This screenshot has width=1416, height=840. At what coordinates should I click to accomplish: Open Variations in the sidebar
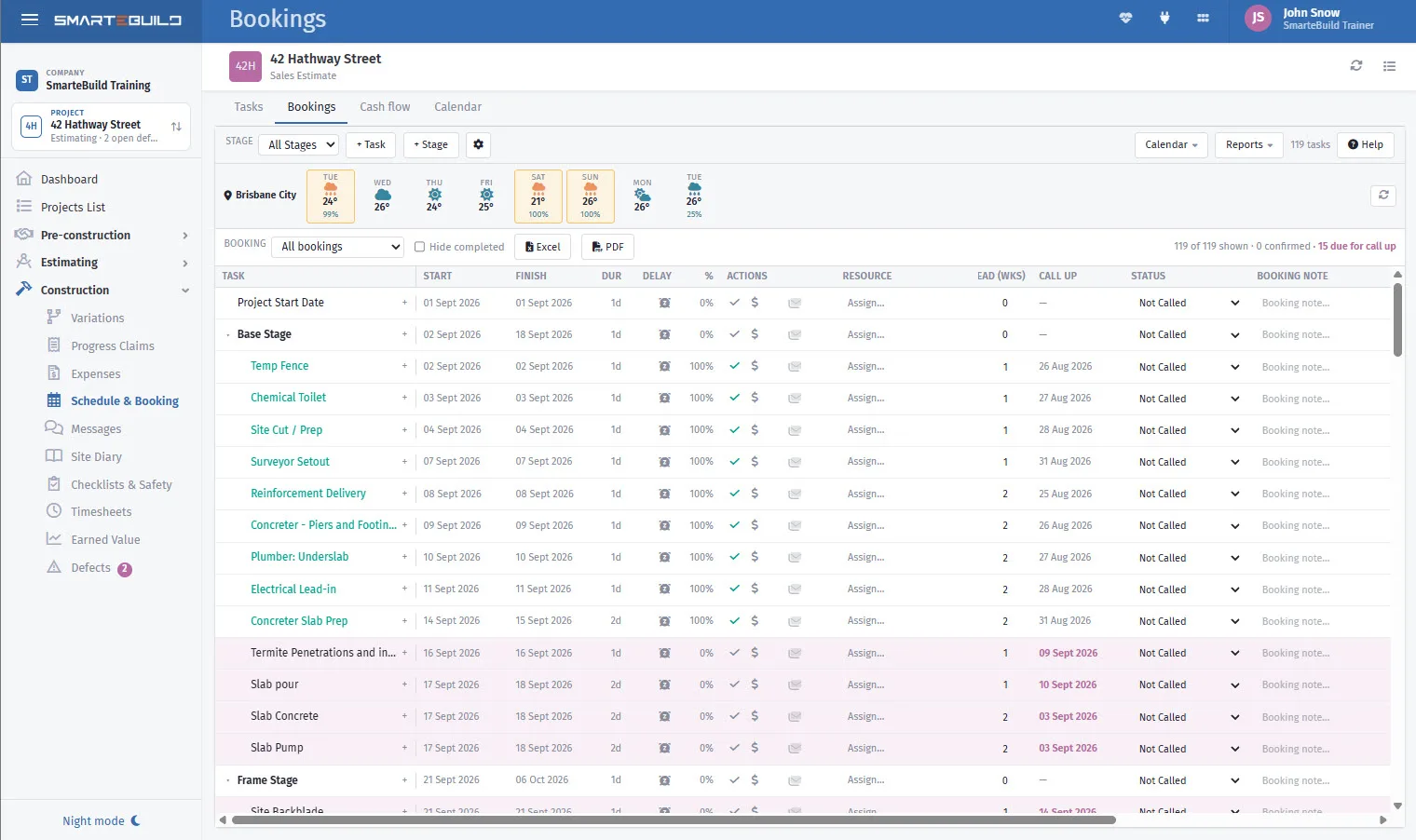click(x=97, y=318)
